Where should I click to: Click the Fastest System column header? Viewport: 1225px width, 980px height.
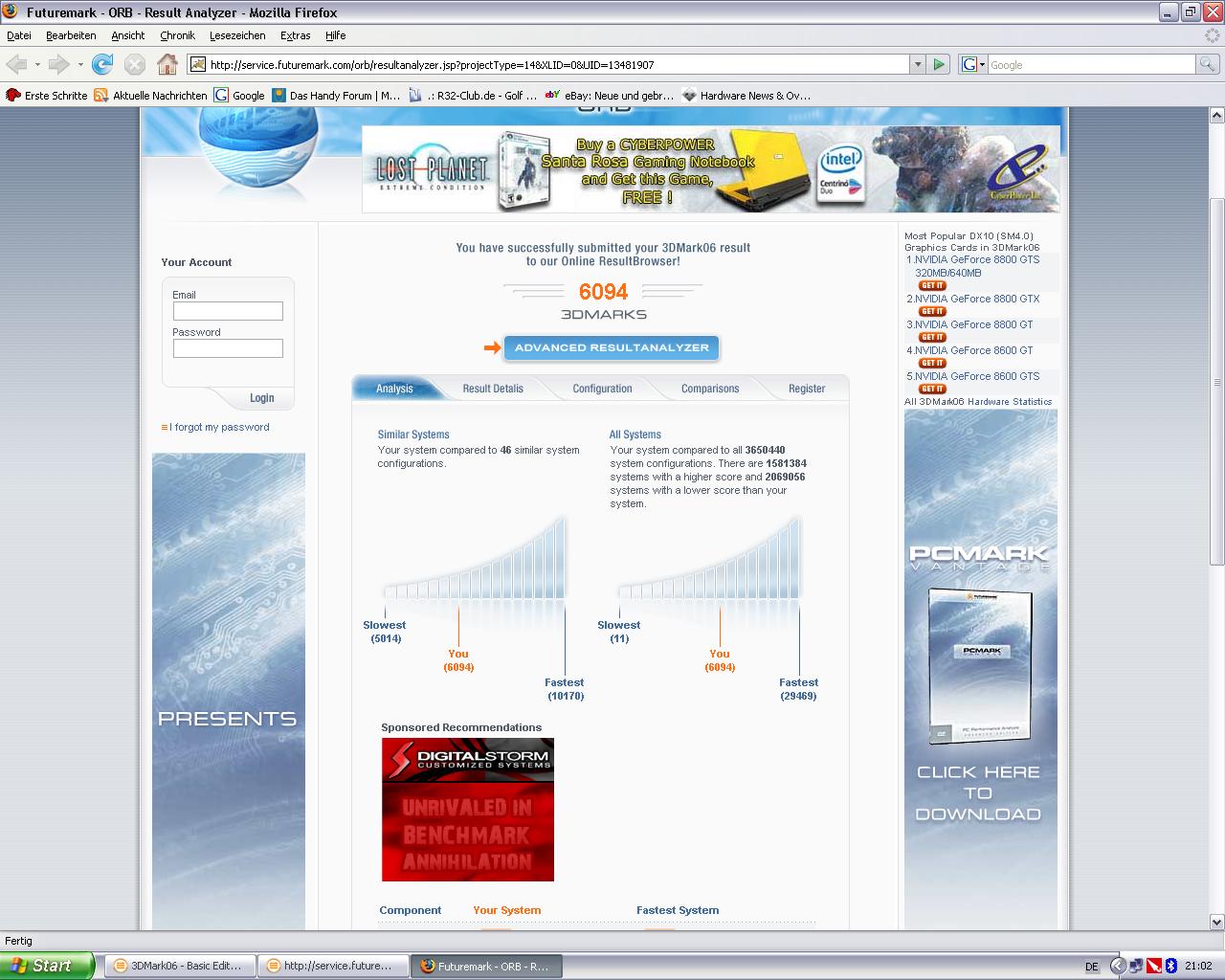(678, 910)
